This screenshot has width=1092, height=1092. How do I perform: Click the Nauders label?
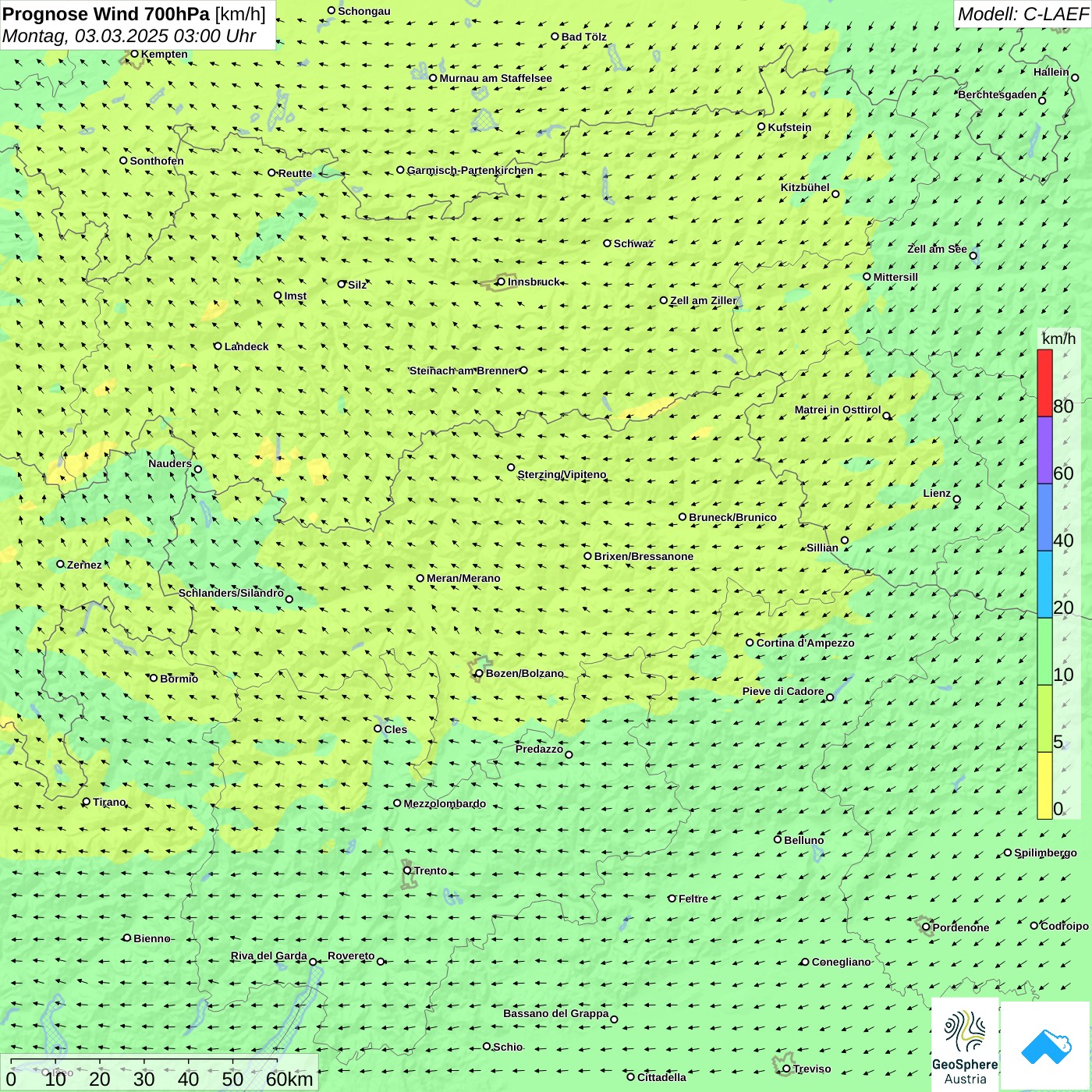click(x=170, y=463)
